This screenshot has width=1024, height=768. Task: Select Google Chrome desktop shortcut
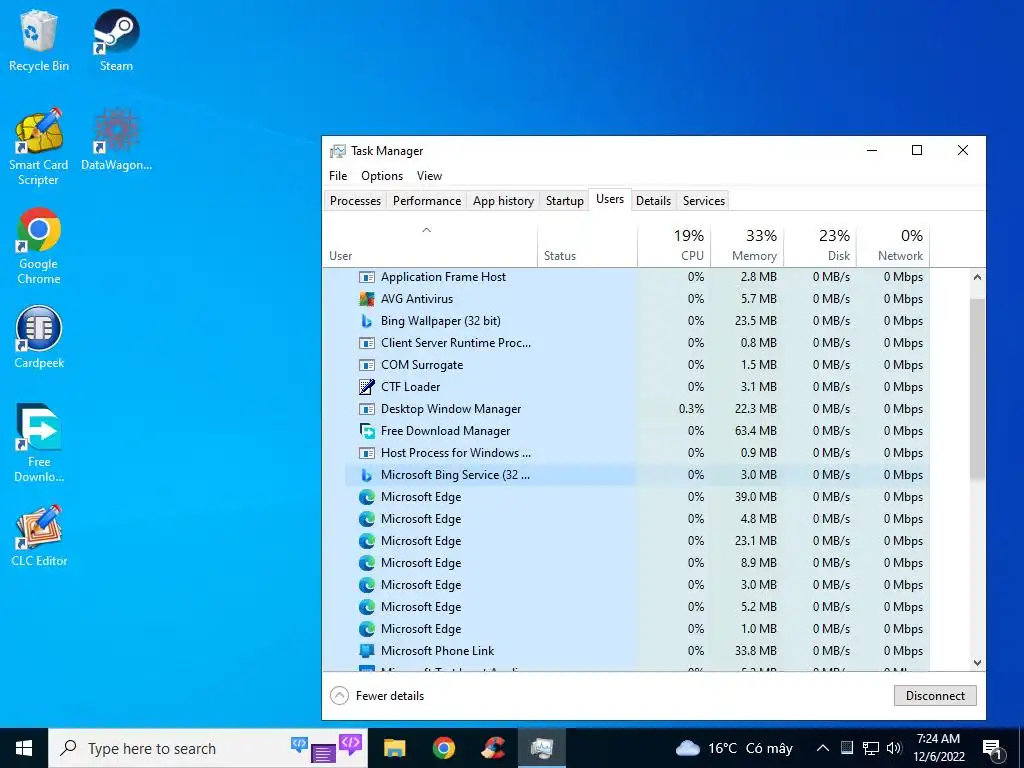(39, 246)
